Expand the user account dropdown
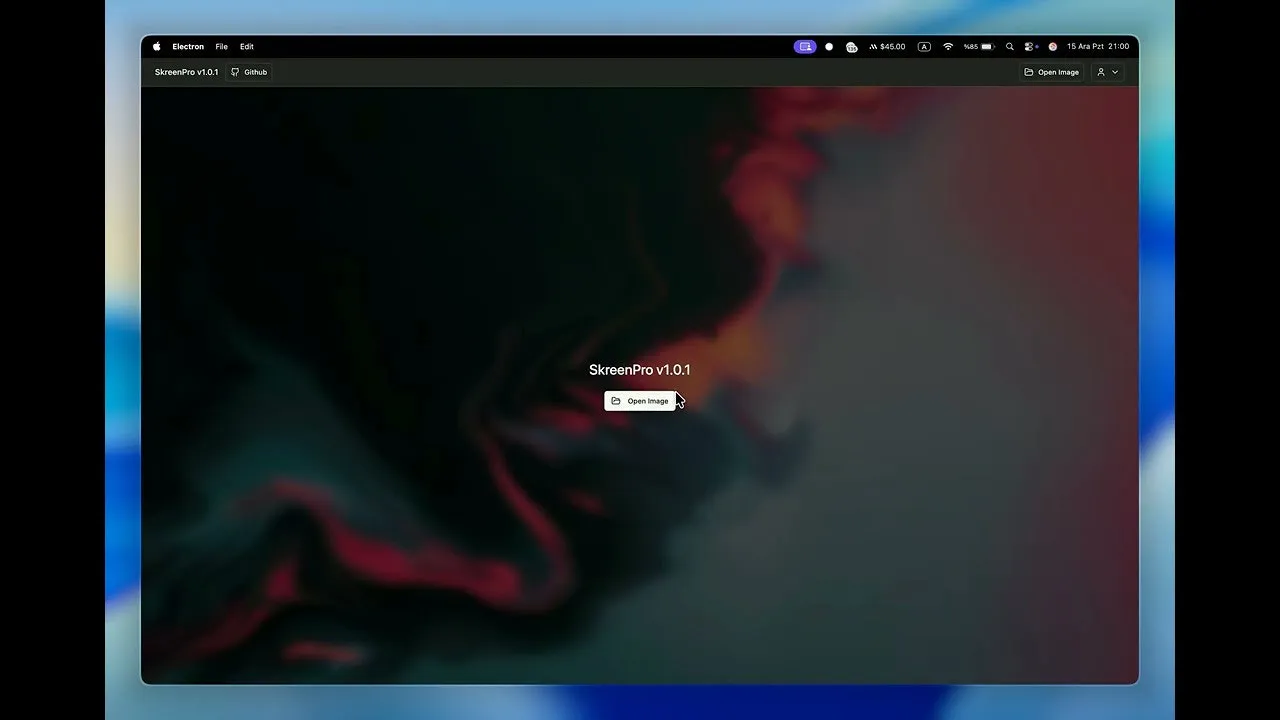1280x720 pixels. point(1107,72)
